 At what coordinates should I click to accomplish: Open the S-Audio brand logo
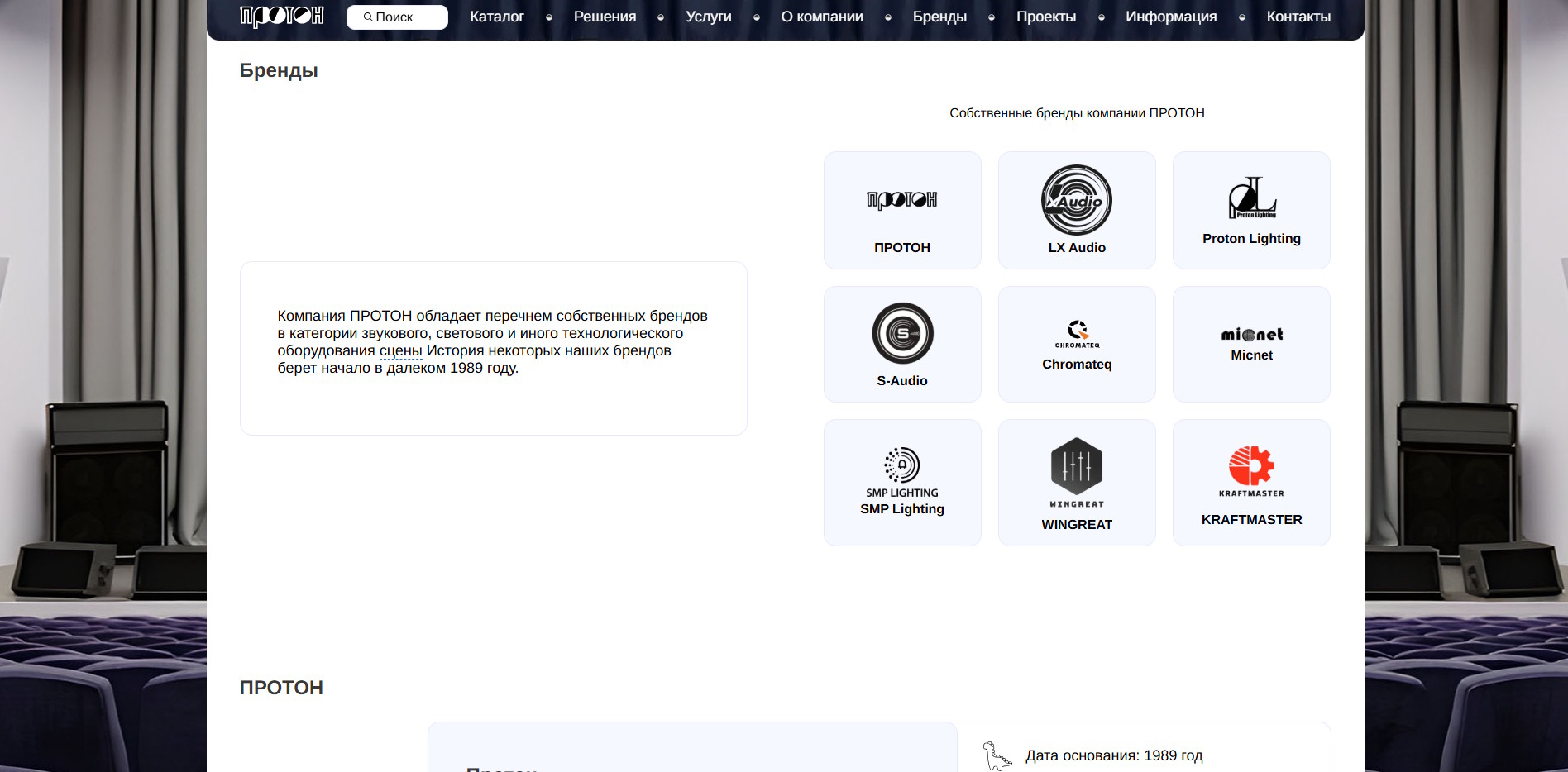click(902, 333)
